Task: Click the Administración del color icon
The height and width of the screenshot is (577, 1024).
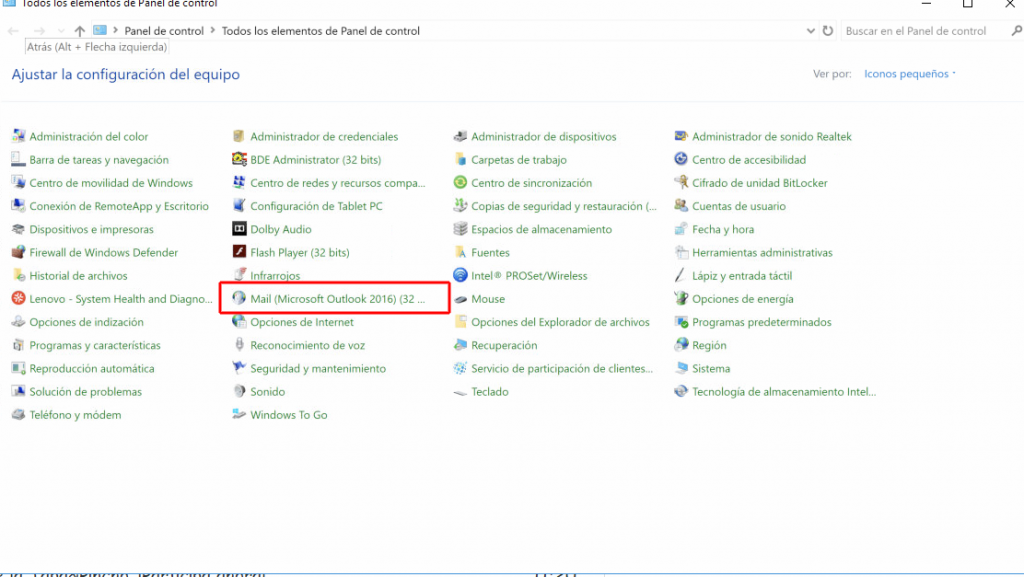Action: (18, 136)
